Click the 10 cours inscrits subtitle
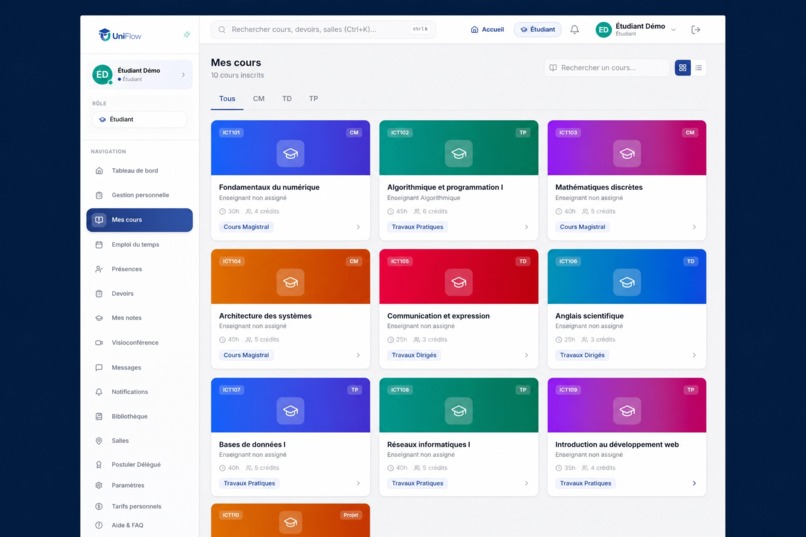 pos(237,76)
